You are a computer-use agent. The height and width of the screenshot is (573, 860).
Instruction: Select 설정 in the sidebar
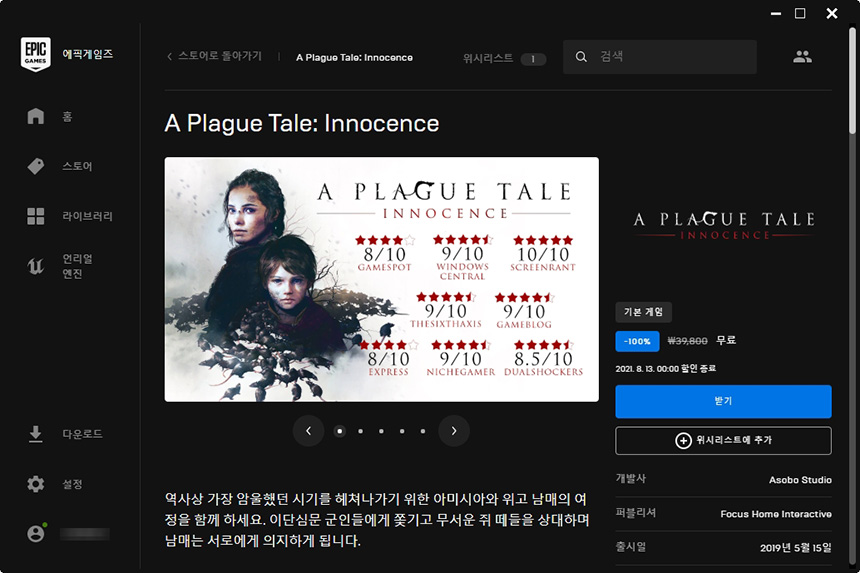(x=72, y=484)
